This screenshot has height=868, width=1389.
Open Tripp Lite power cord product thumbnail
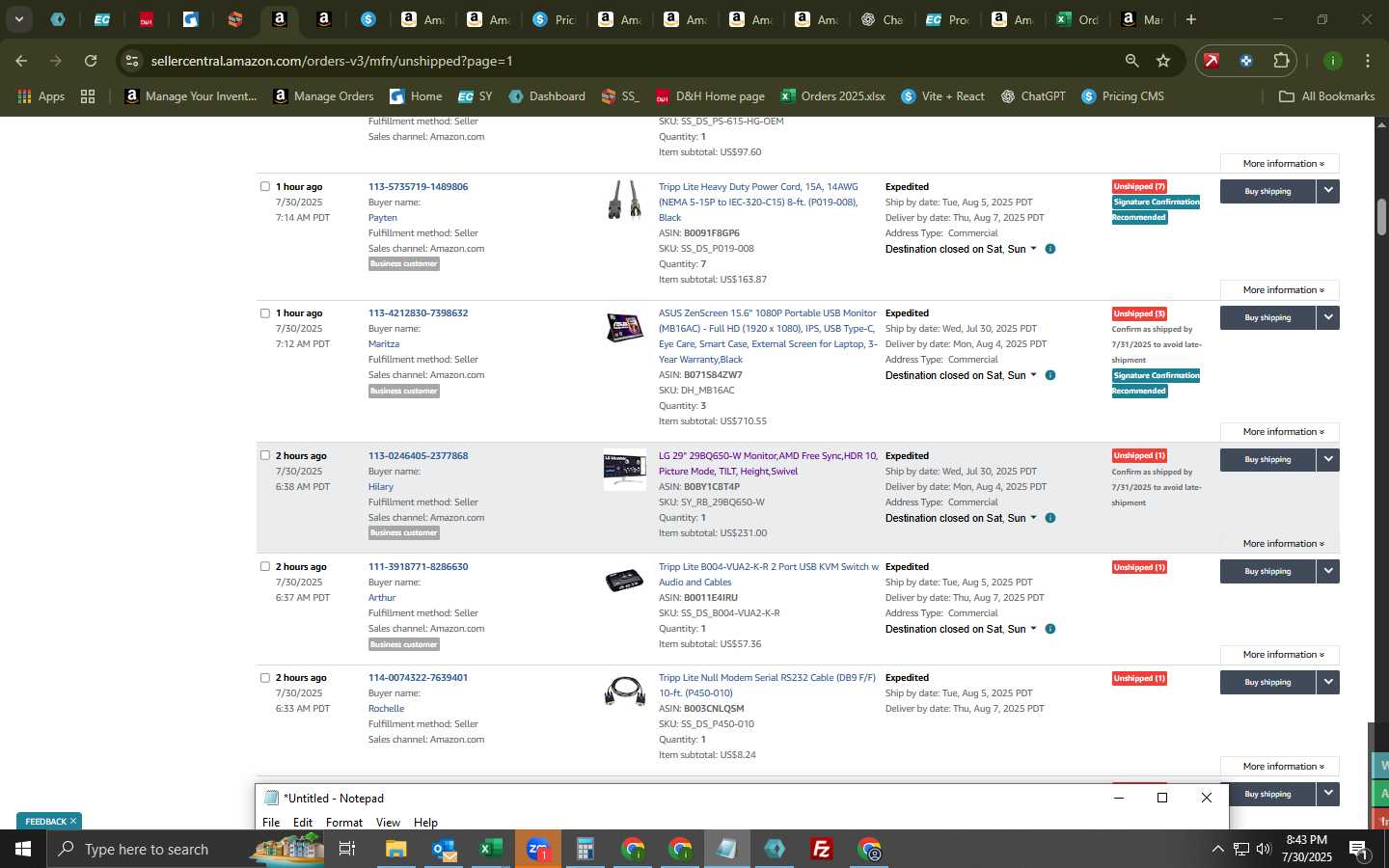pyautogui.click(x=624, y=200)
